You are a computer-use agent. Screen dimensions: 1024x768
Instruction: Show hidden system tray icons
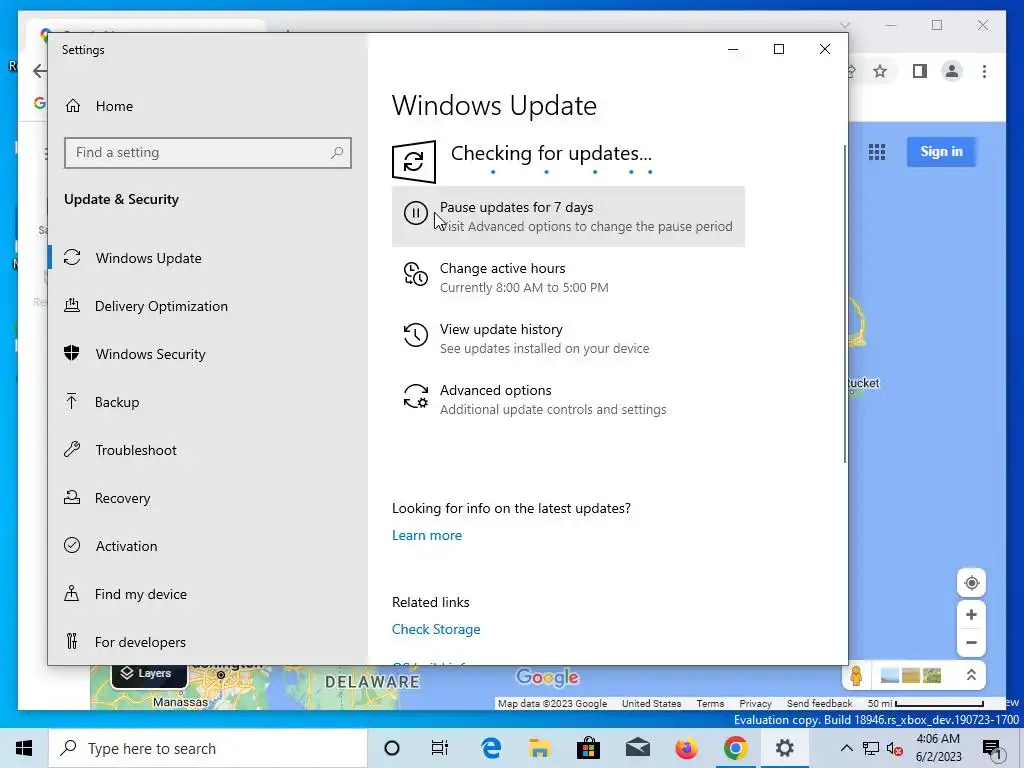pyautogui.click(x=846, y=748)
